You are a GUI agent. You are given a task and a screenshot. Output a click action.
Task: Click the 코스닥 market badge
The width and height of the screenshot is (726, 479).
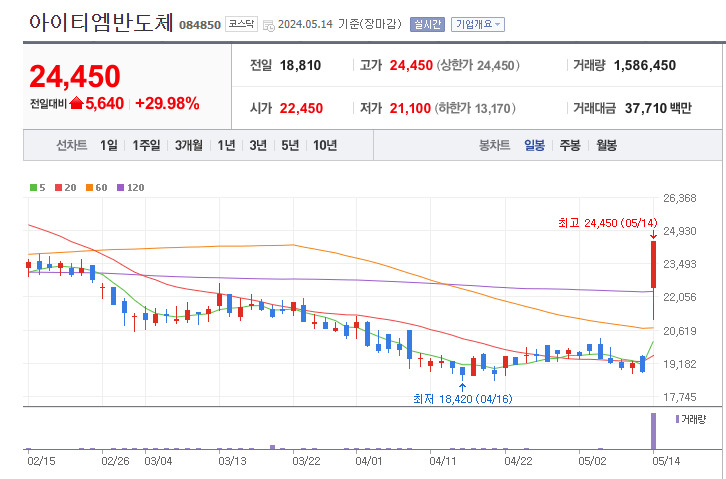tap(241, 24)
